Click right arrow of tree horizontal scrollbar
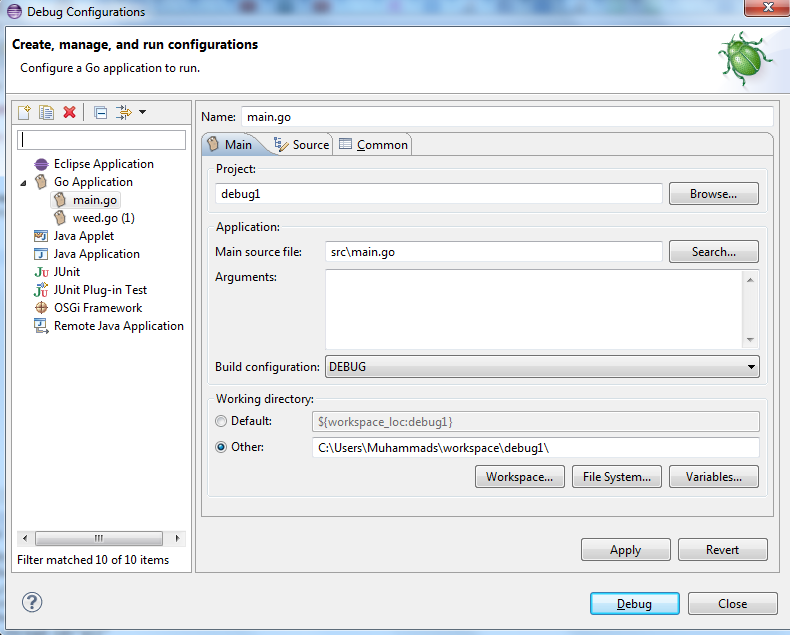790x635 pixels. pos(177,538)
